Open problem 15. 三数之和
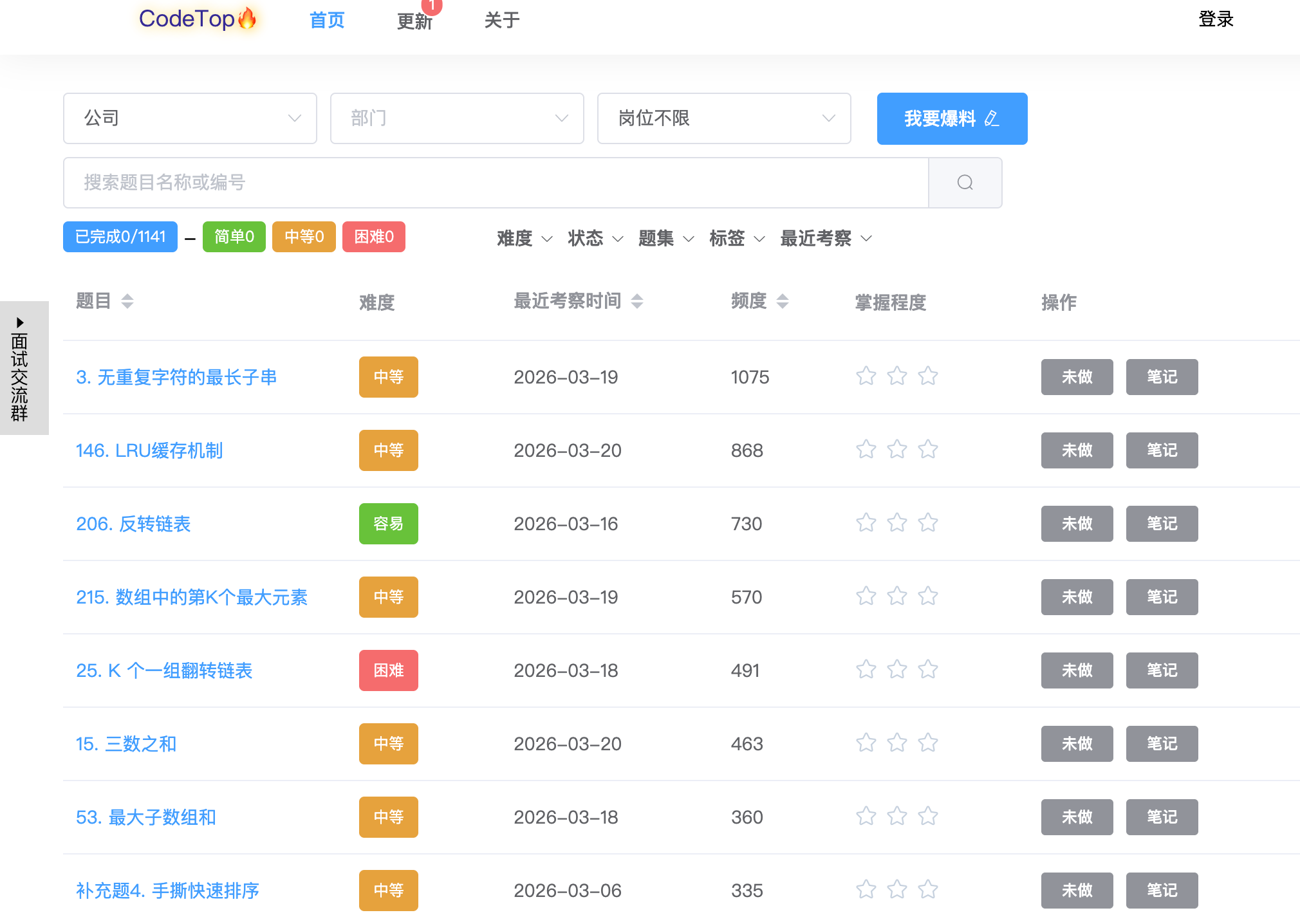This screenshot has width=1300, height=924. pos(126,744)
